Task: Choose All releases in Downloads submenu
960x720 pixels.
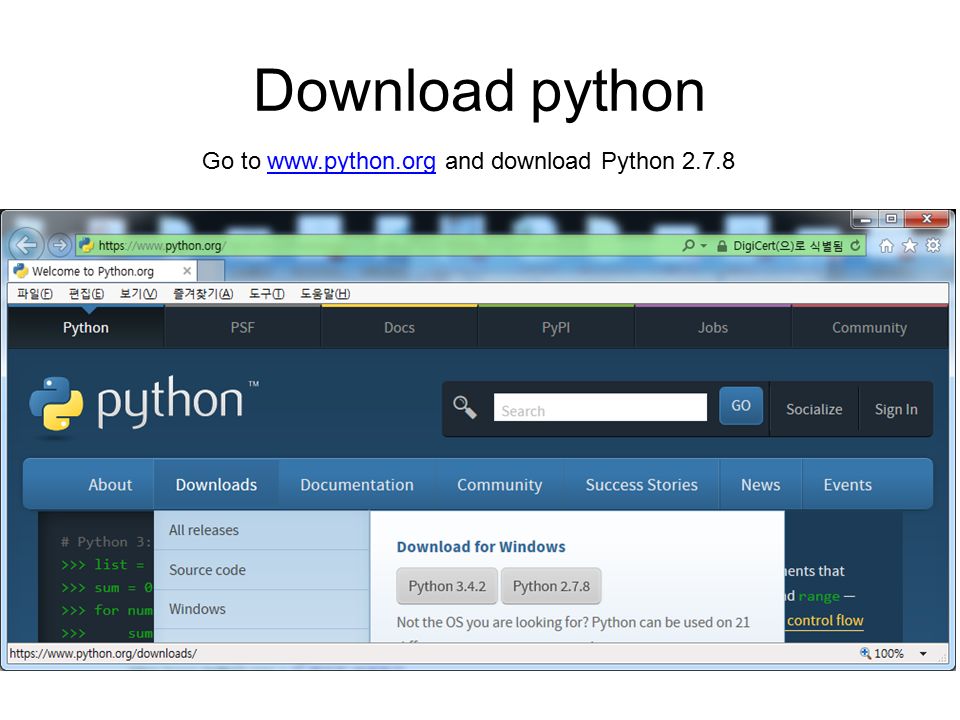Action: (x=262, y=530)
